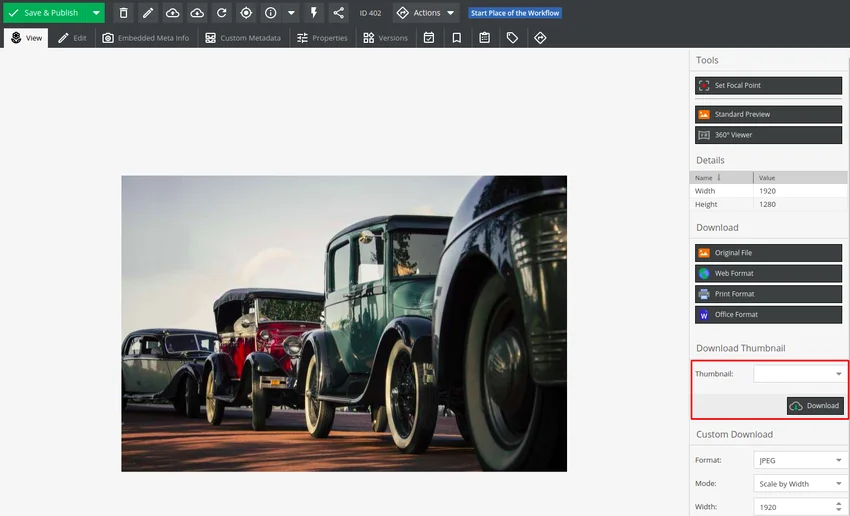Open the Embedded Meta Info tab

click(x=146, y=38)
